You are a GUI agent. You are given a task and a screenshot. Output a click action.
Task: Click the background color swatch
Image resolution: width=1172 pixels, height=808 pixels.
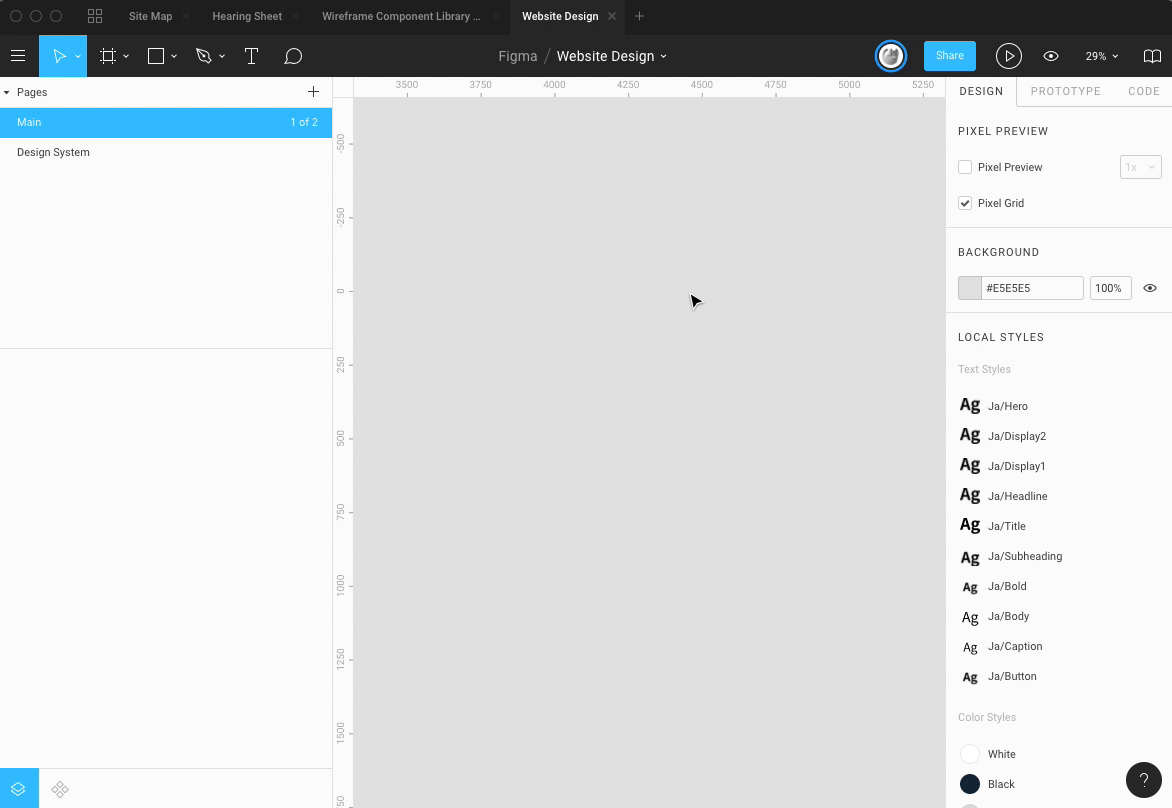(969, 288)
